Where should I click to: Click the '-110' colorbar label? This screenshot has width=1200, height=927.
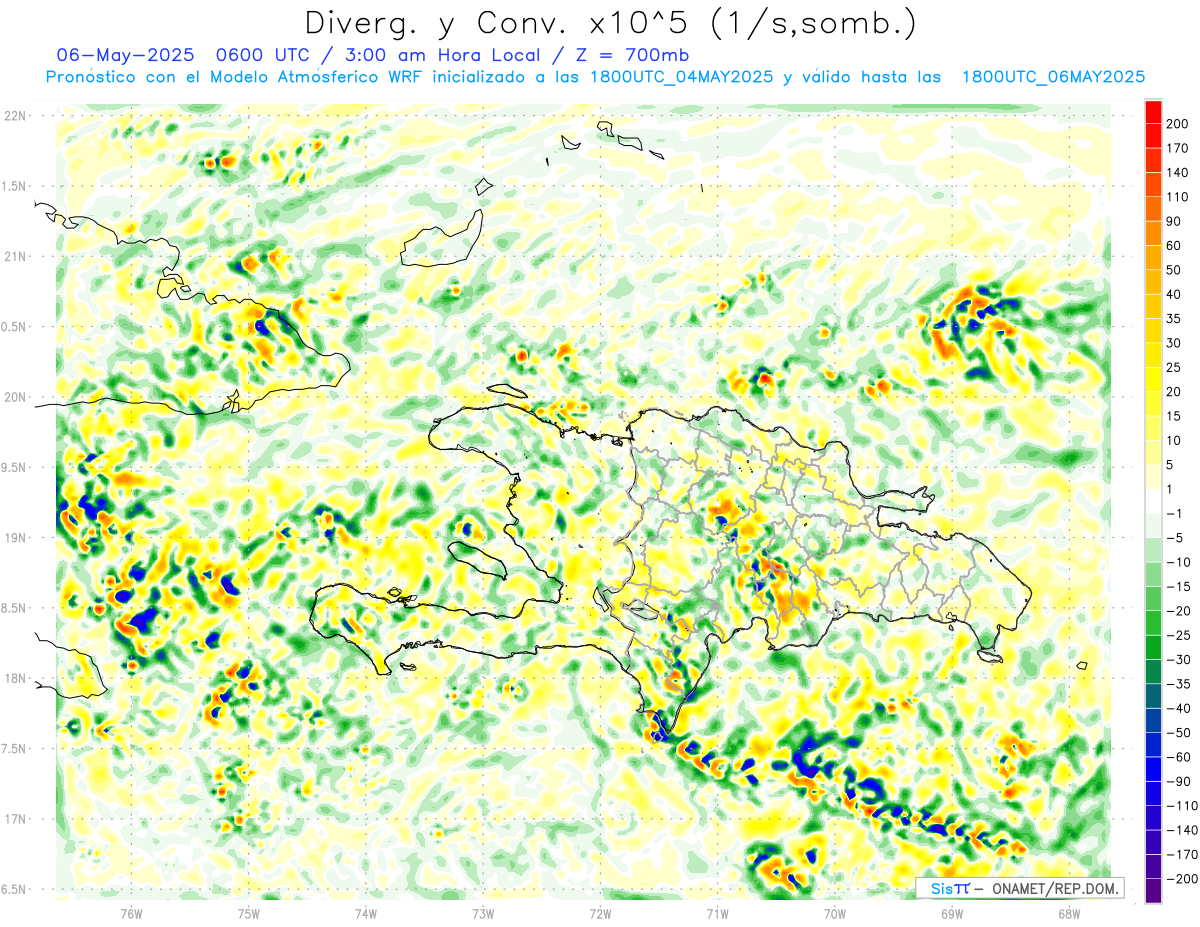click(1181, 806)
